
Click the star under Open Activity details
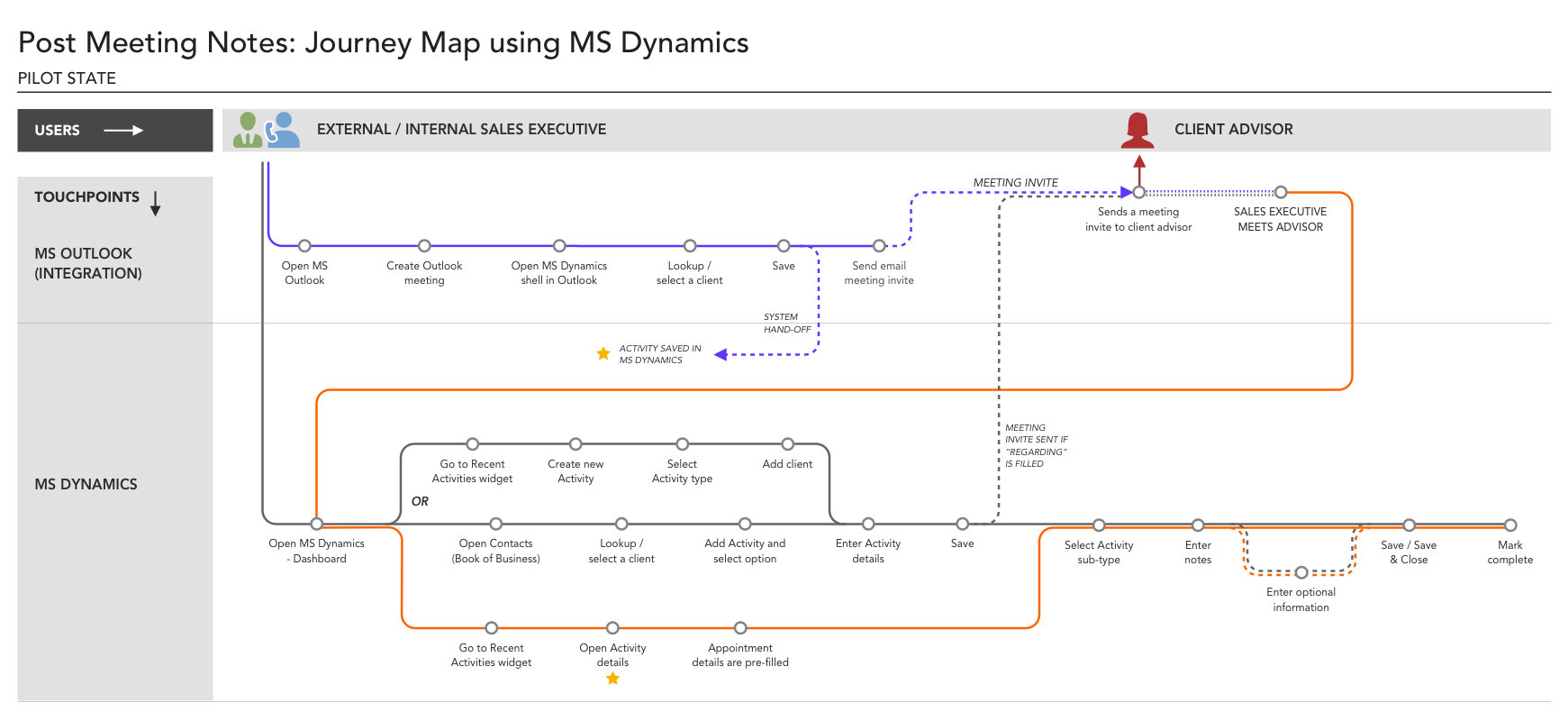612,679
